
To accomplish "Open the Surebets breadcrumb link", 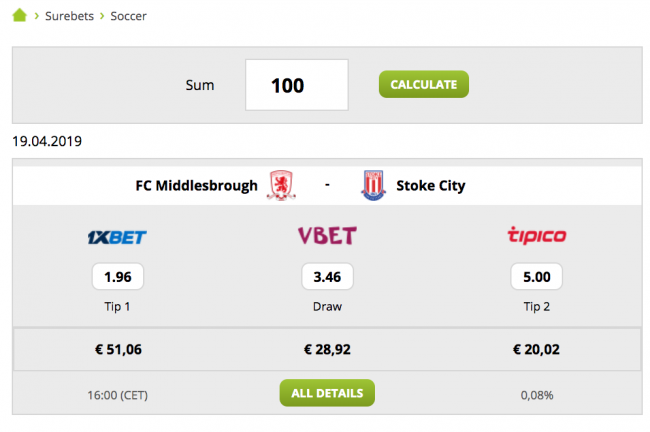I will [x=69, y=16].
